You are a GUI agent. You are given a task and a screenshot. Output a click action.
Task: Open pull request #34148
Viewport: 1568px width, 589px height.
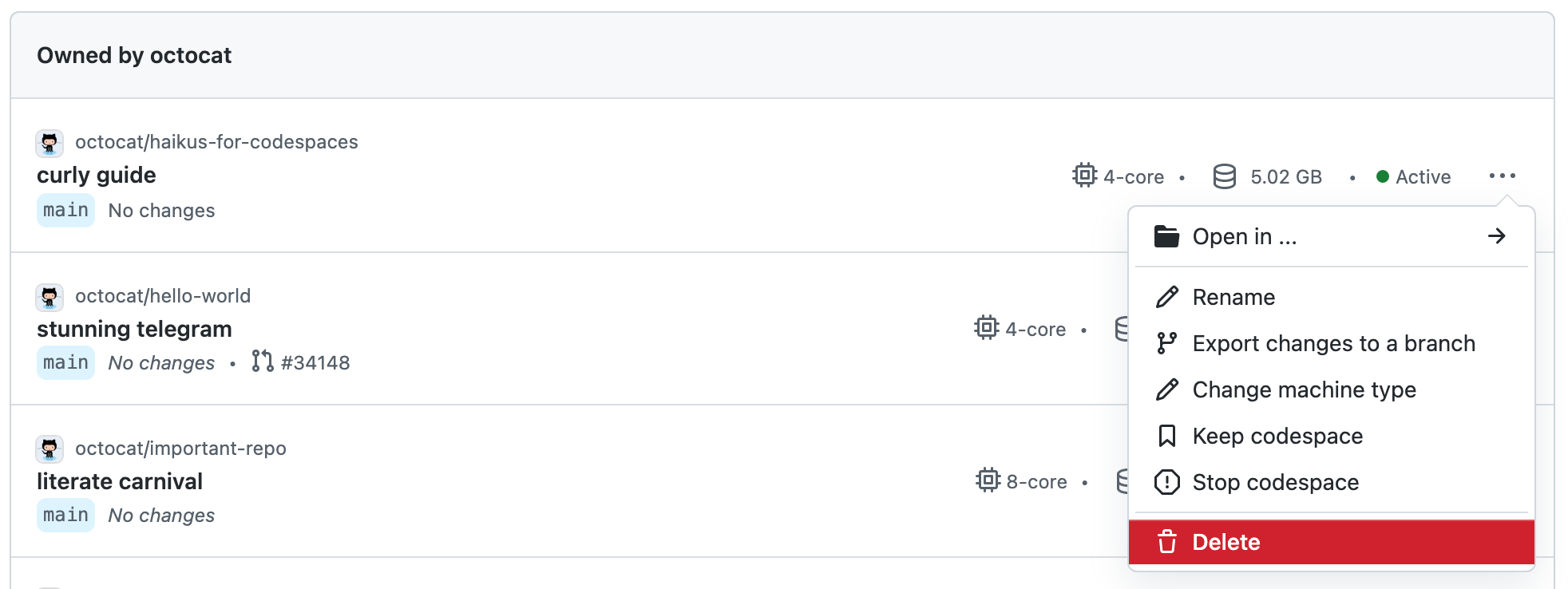coord(316,362)
